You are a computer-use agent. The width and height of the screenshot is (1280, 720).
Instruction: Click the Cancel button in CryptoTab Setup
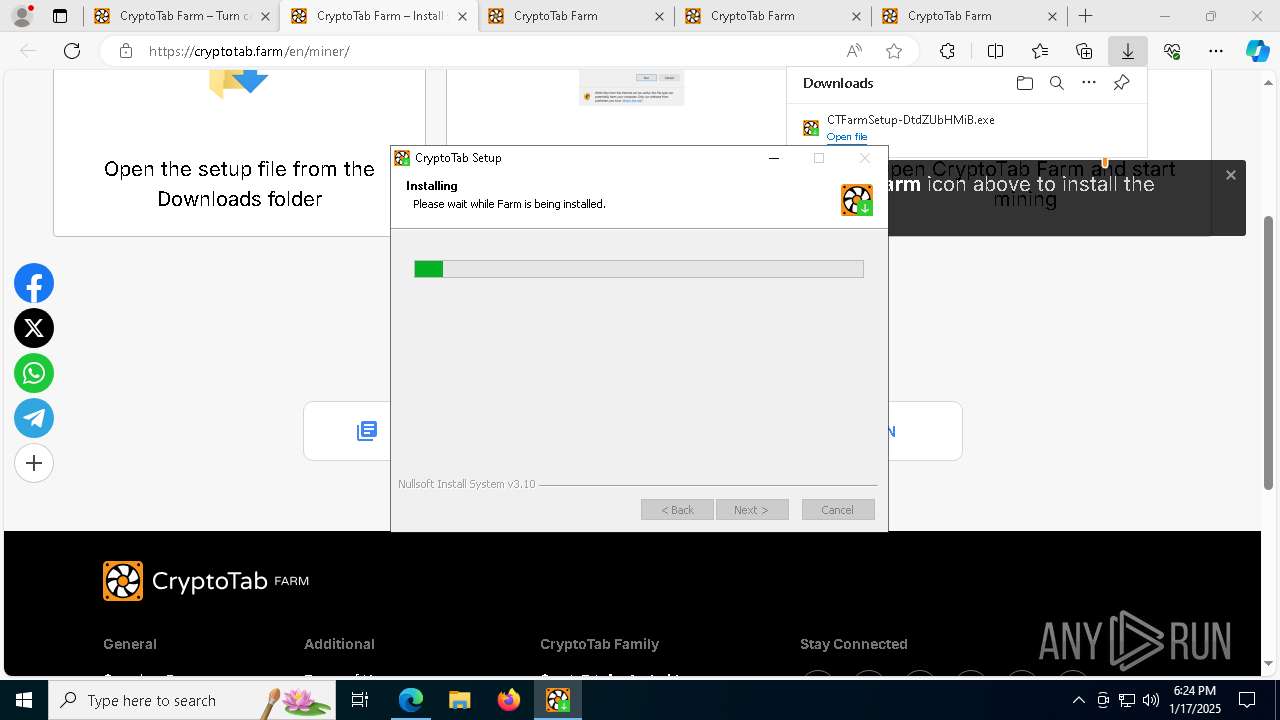coord(838,510)
